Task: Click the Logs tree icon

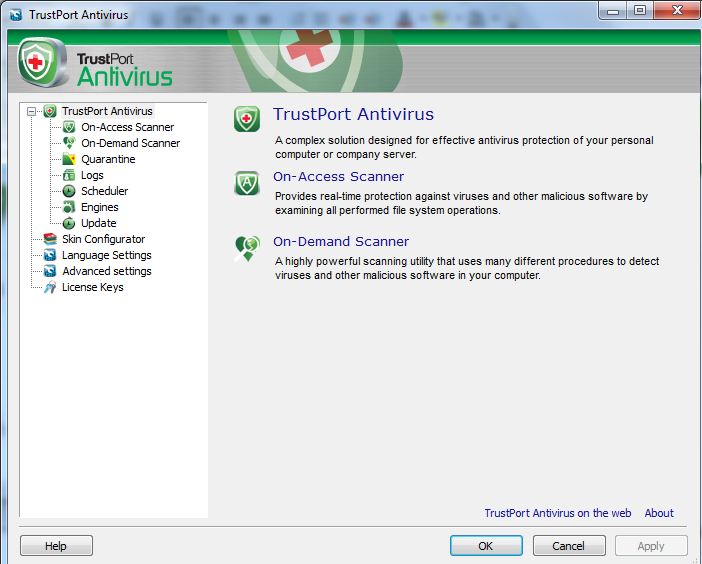Action: (x=69, y=175)
